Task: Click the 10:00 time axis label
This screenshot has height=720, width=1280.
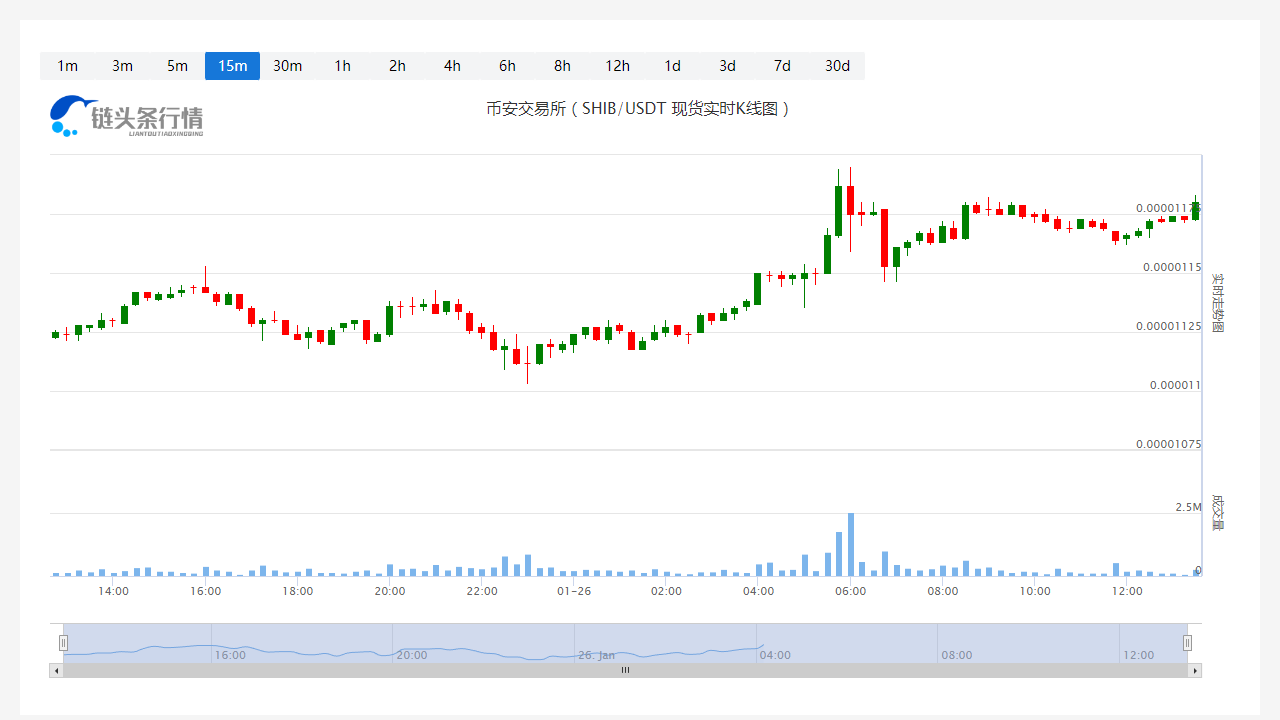Action: tap(1035, 591)
